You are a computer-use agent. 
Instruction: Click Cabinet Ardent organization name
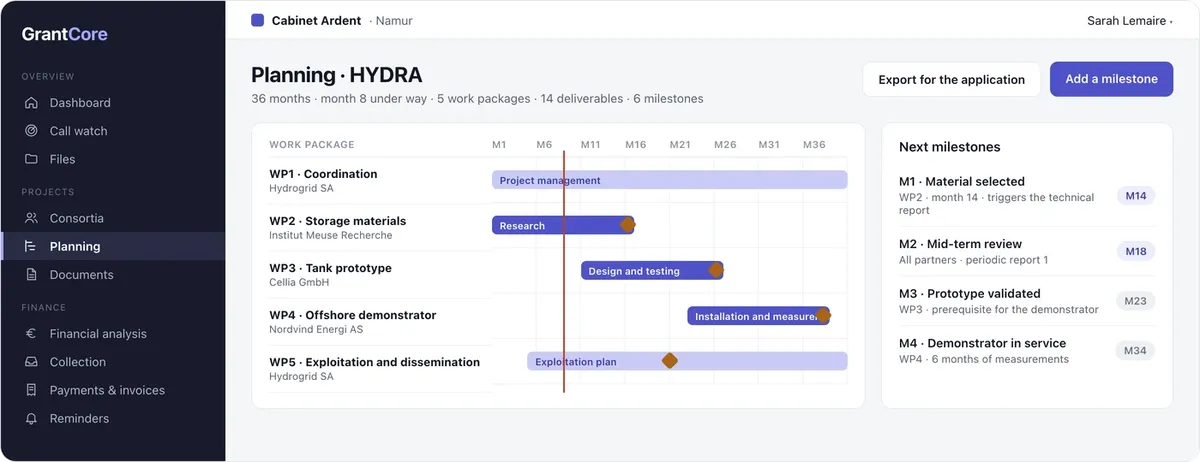tap(316, 20)
